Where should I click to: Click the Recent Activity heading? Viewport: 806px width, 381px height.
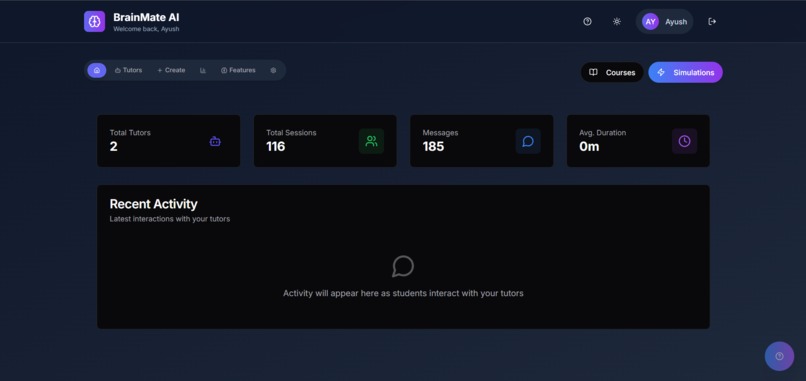tap(153, 204)
